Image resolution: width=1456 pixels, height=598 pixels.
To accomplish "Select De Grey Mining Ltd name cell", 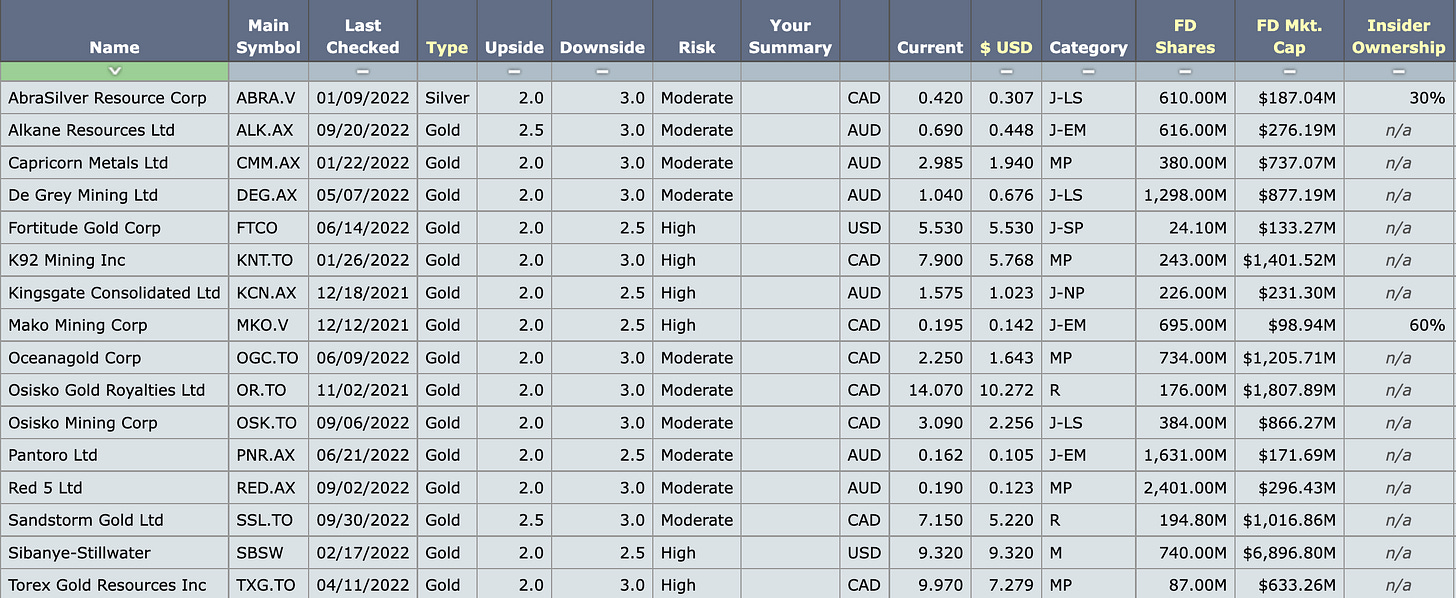I will pos(83,195).
